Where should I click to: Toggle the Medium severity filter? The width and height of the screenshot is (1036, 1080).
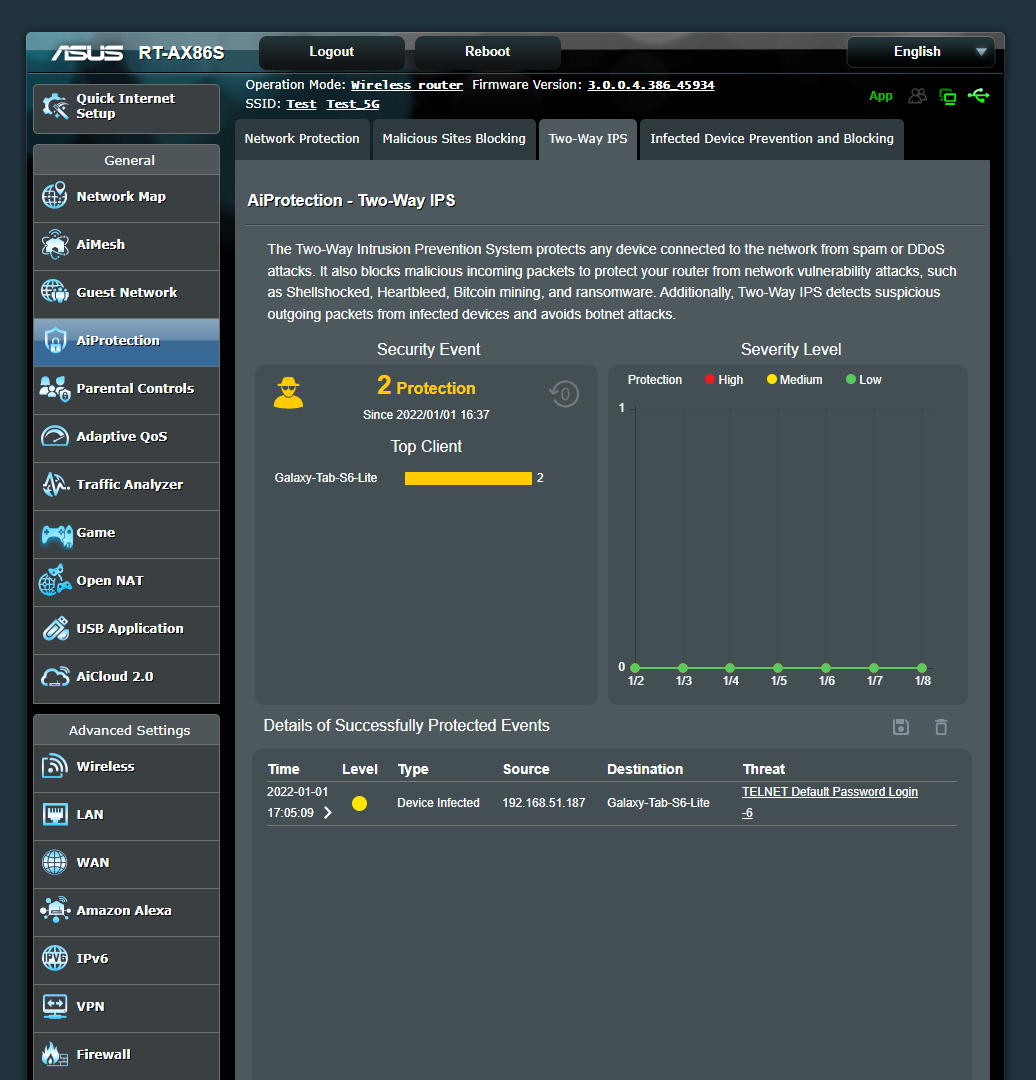793,379
